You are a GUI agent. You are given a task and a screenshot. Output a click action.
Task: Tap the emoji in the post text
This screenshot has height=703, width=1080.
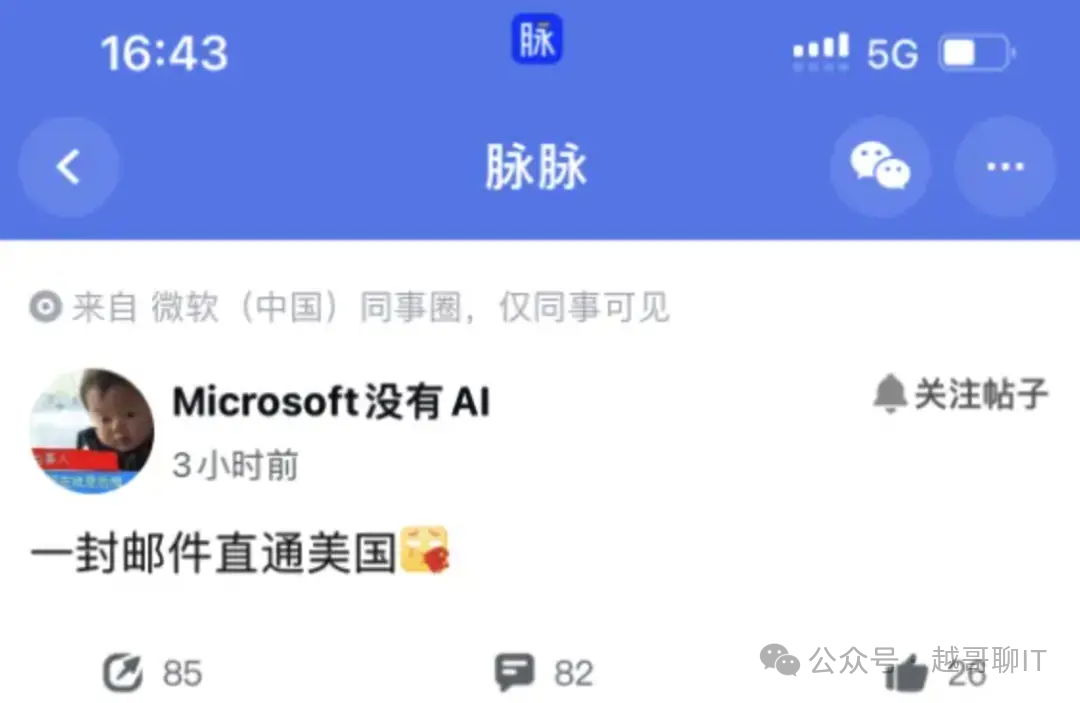[424, 550]
